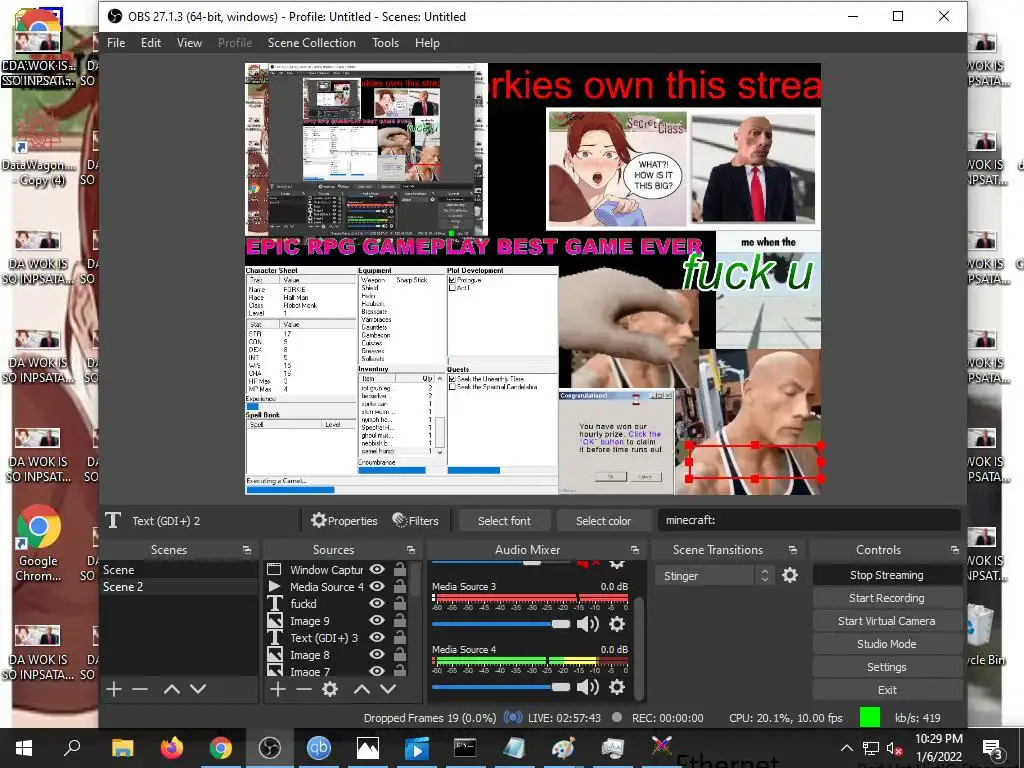
Task: Add a new scene with the Scenes plus icon
Action: [x=114, y=689]
